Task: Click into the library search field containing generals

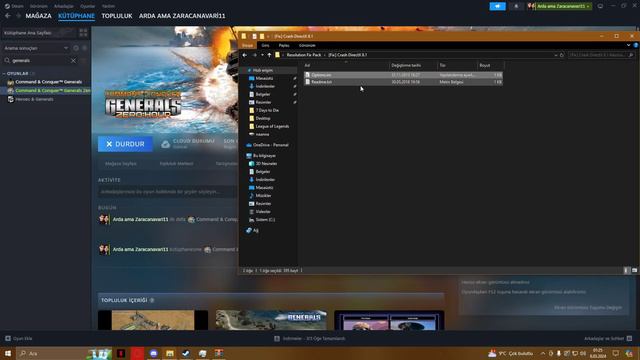Action: [40, 60]
